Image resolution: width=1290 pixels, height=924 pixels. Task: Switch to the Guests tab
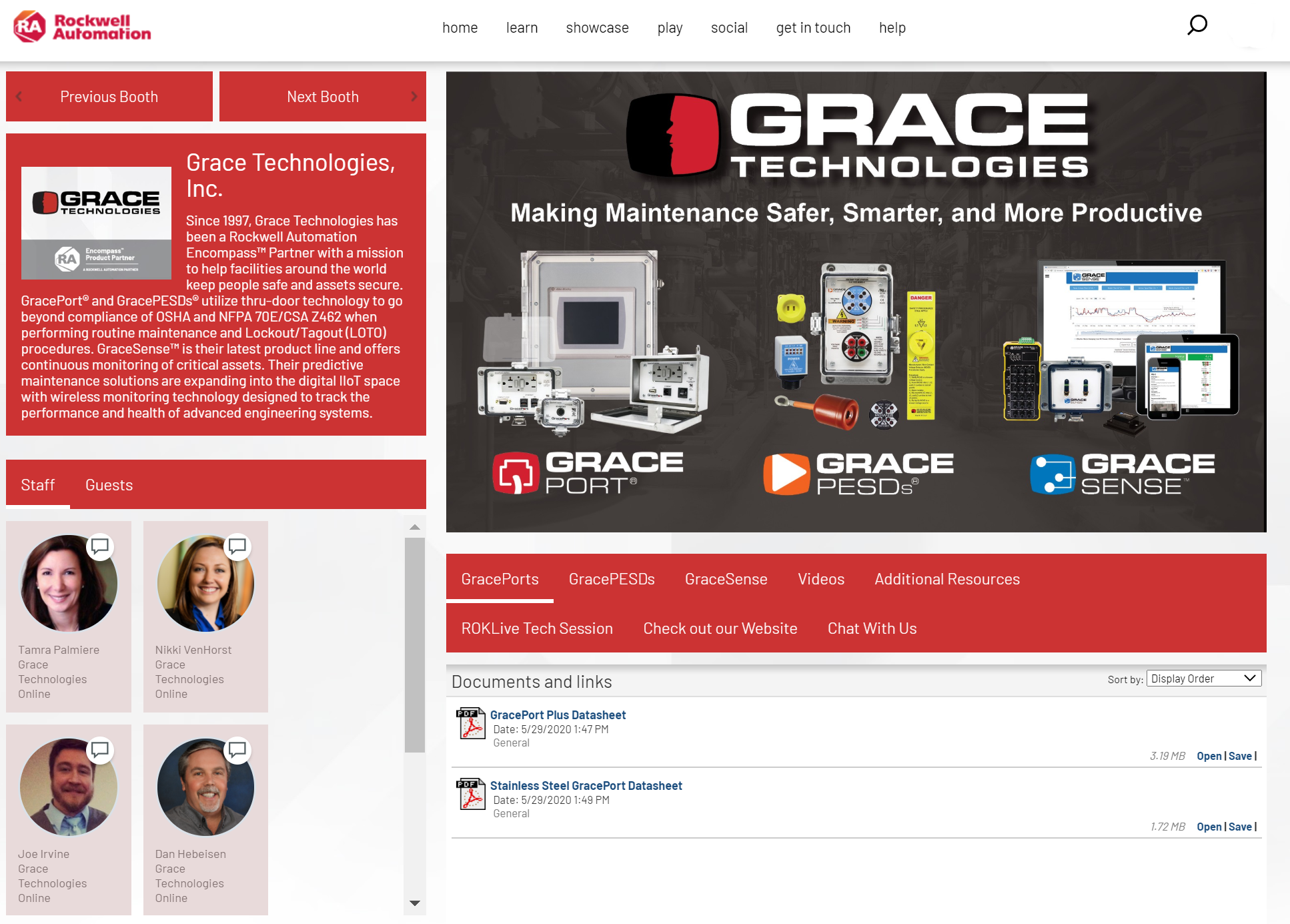(109, 485)
